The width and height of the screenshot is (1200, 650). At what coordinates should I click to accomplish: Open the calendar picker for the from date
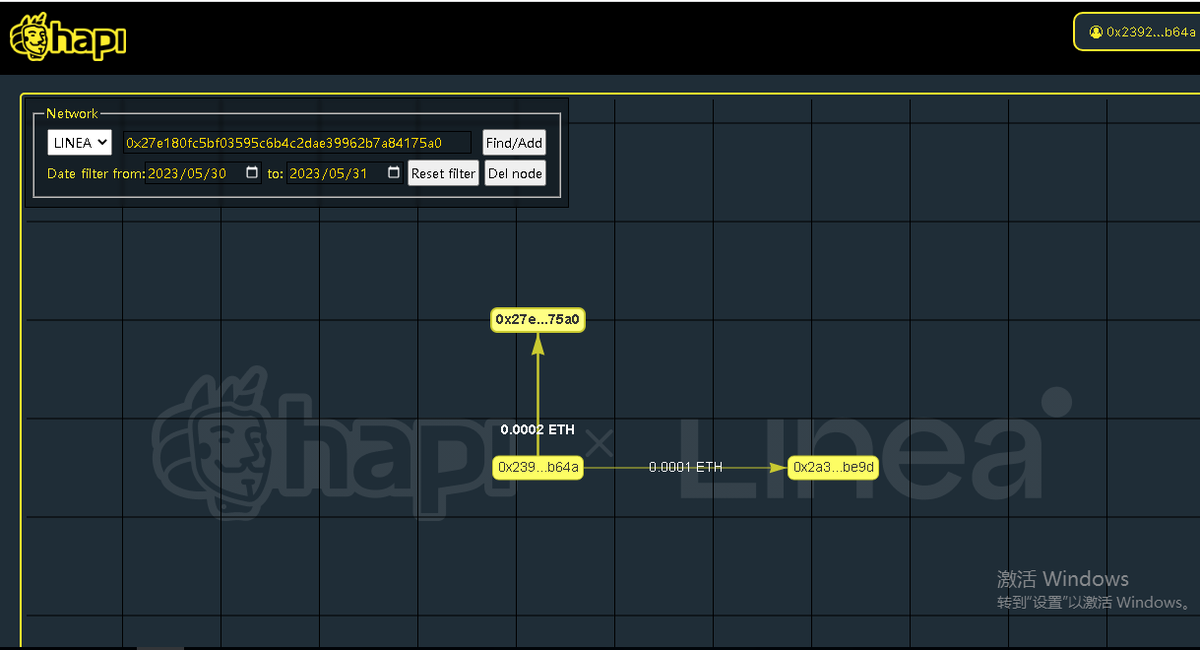click(x=250, y=173)
